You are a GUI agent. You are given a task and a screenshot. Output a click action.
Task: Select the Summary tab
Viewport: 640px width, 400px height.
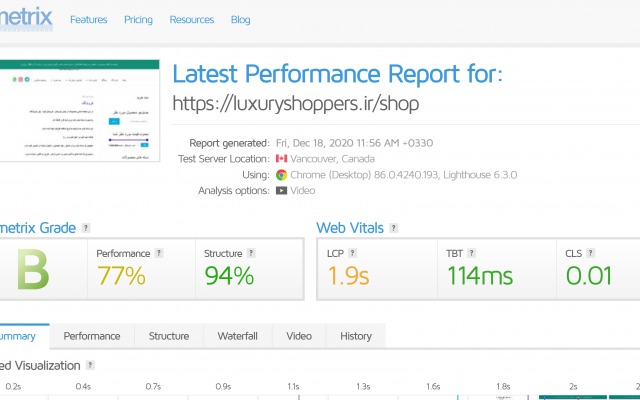pos(24,336)
